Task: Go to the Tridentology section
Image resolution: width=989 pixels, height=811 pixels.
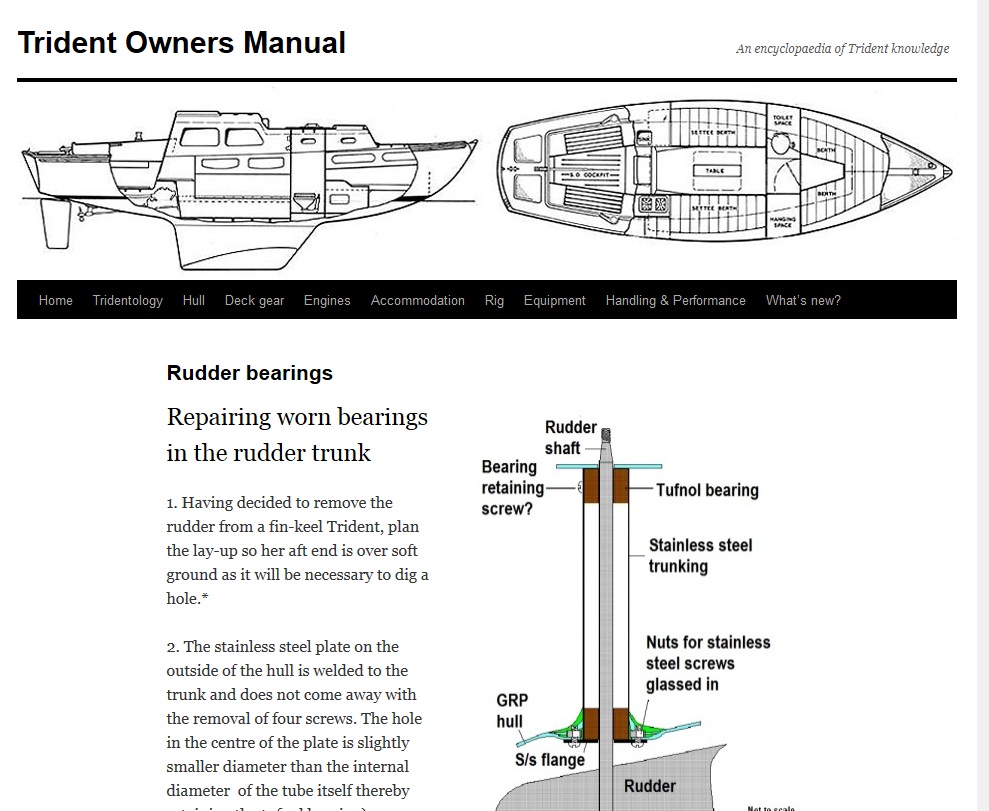Action: click(127, 300)
